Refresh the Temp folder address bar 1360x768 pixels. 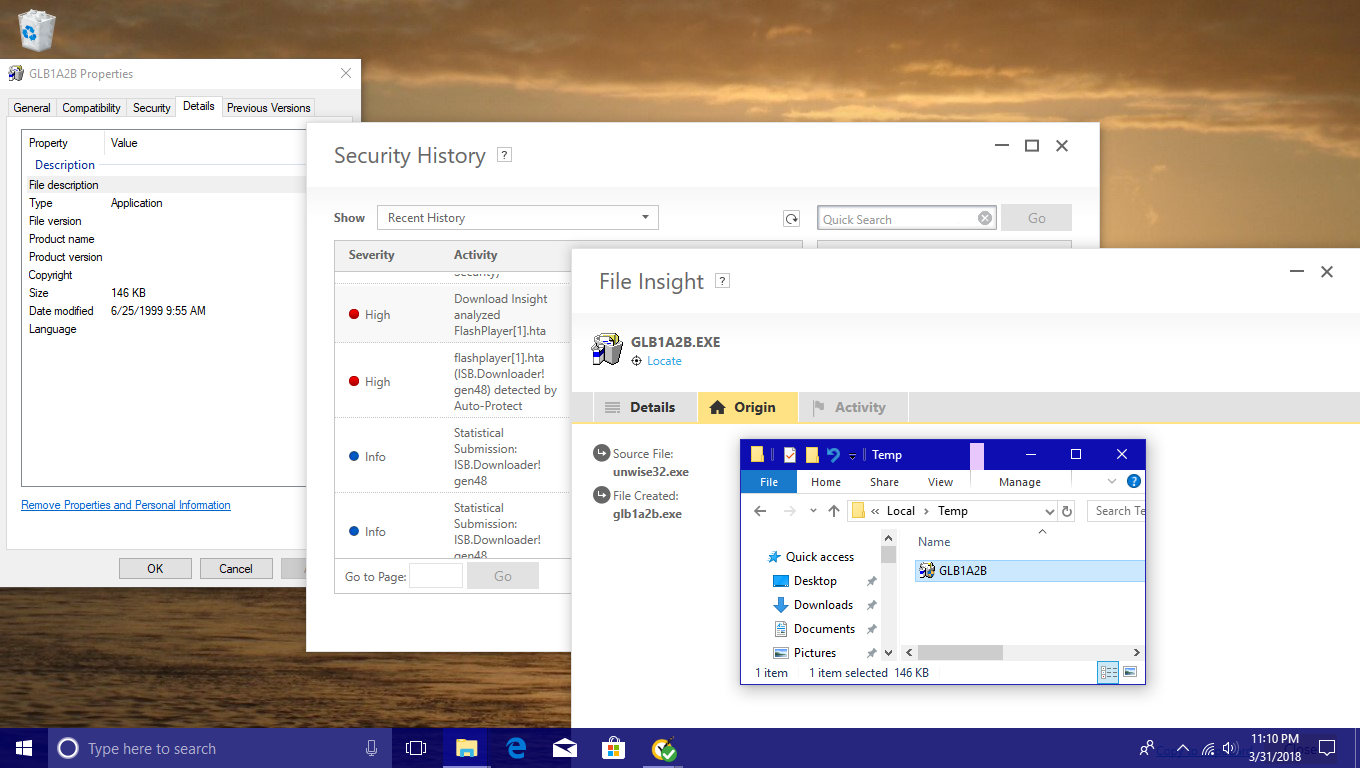click(x=1067, y=511)
